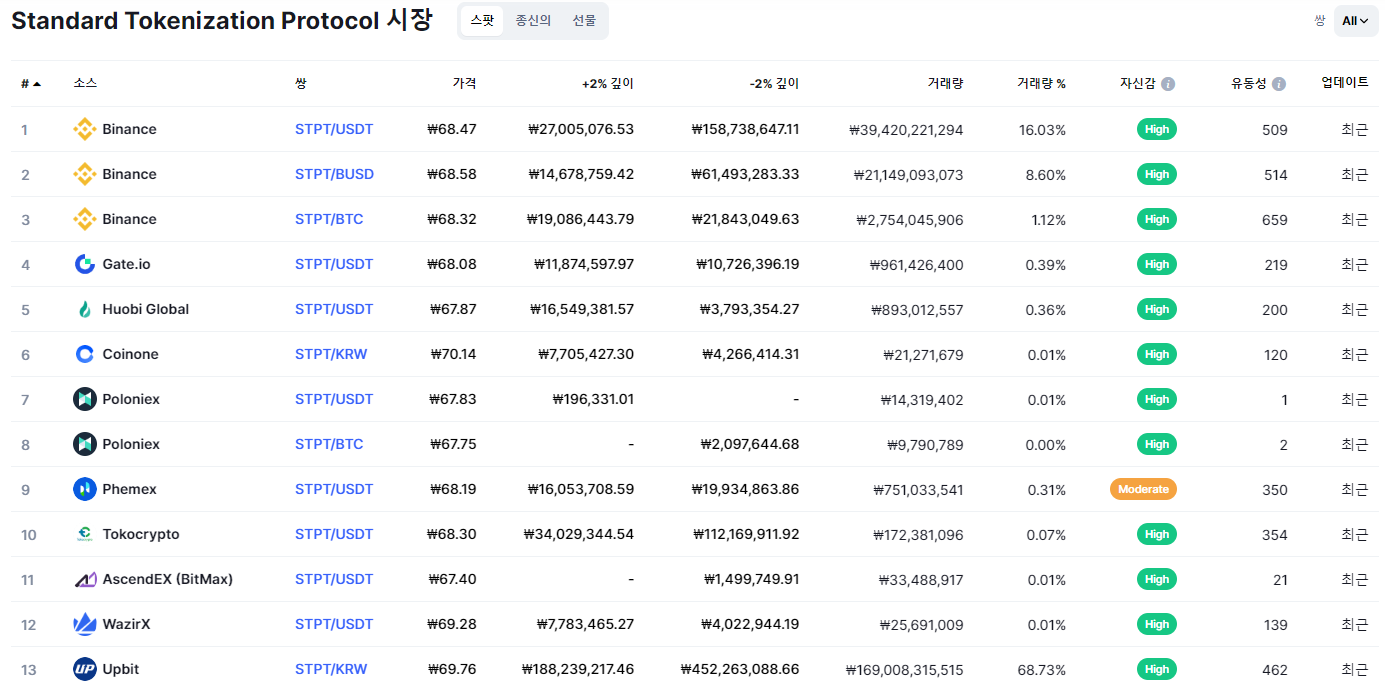Open the Phemex STPT/USDT pair link
1385x690 pixels.
tap(334, 489)
